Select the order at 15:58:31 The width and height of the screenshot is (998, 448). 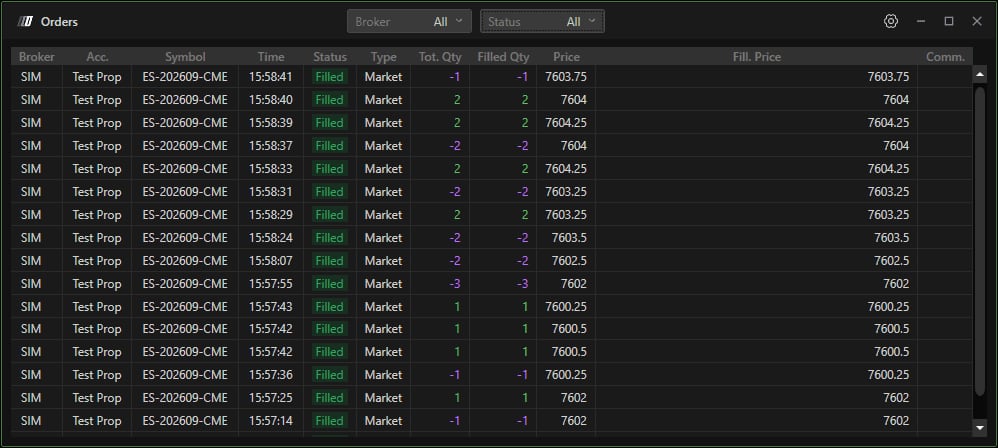(x=491, y=192)
